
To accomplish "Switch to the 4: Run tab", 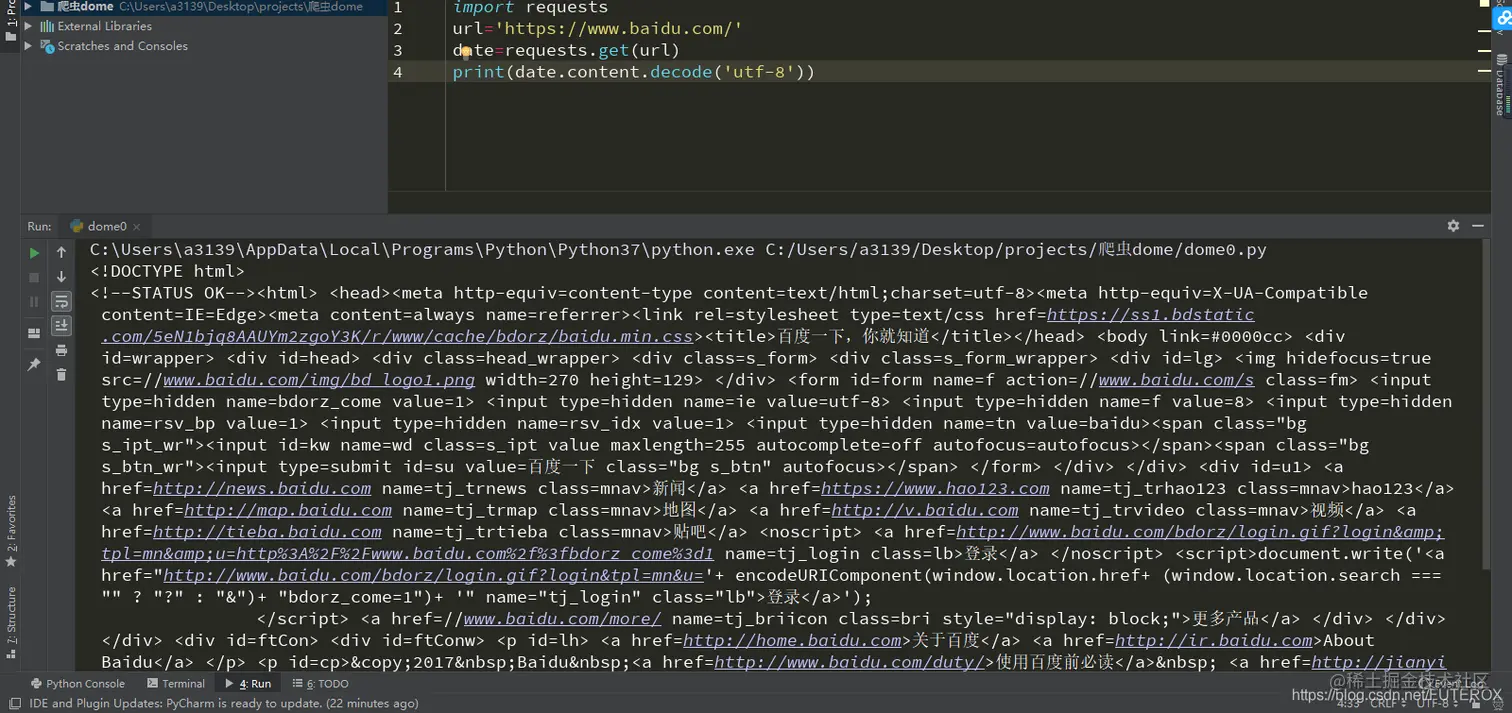I will tap(248, 684).
